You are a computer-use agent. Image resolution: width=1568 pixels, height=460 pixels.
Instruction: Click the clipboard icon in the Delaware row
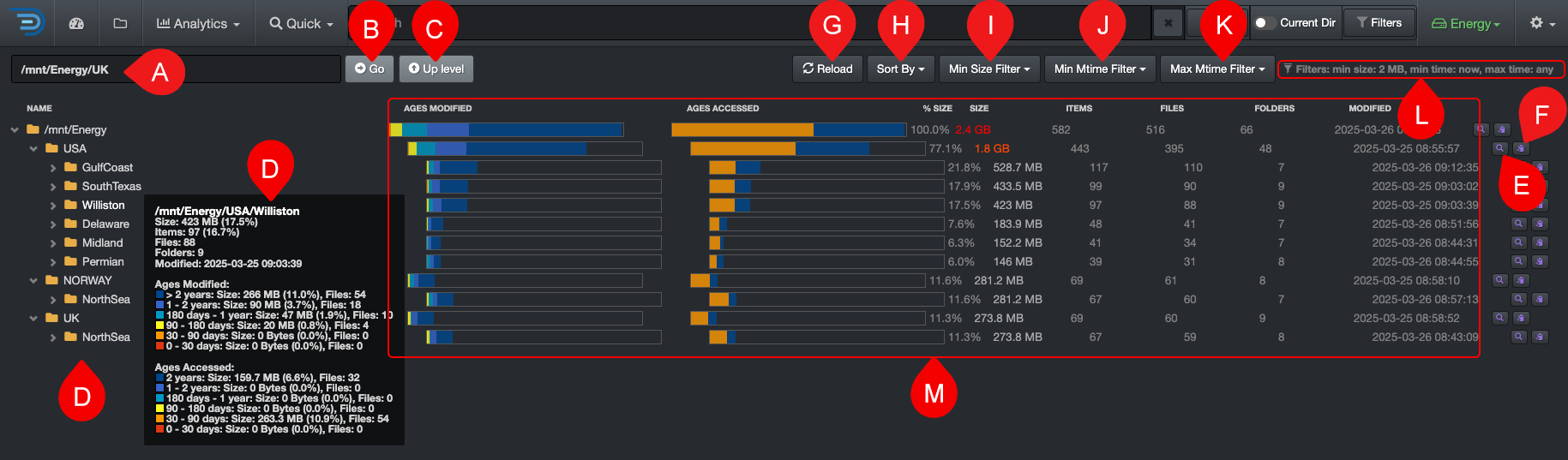pos(1540,224)
